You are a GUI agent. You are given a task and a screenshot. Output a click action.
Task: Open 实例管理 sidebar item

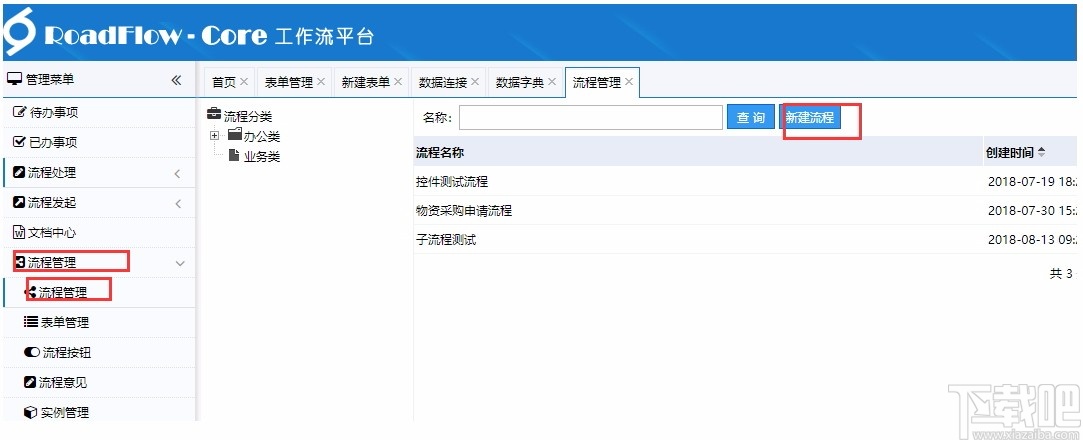click(x=99, y=412)
